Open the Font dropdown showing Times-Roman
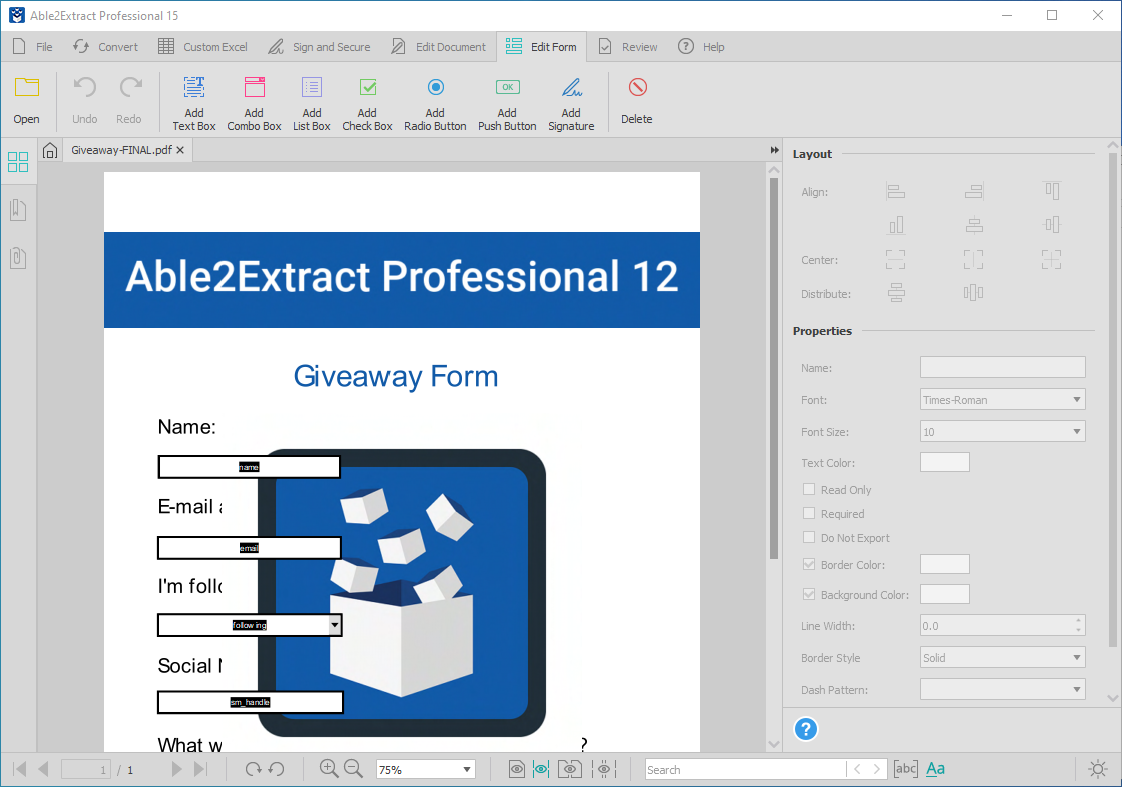The width and height of the screenshot is (1122, 787). pos(1003,399)
